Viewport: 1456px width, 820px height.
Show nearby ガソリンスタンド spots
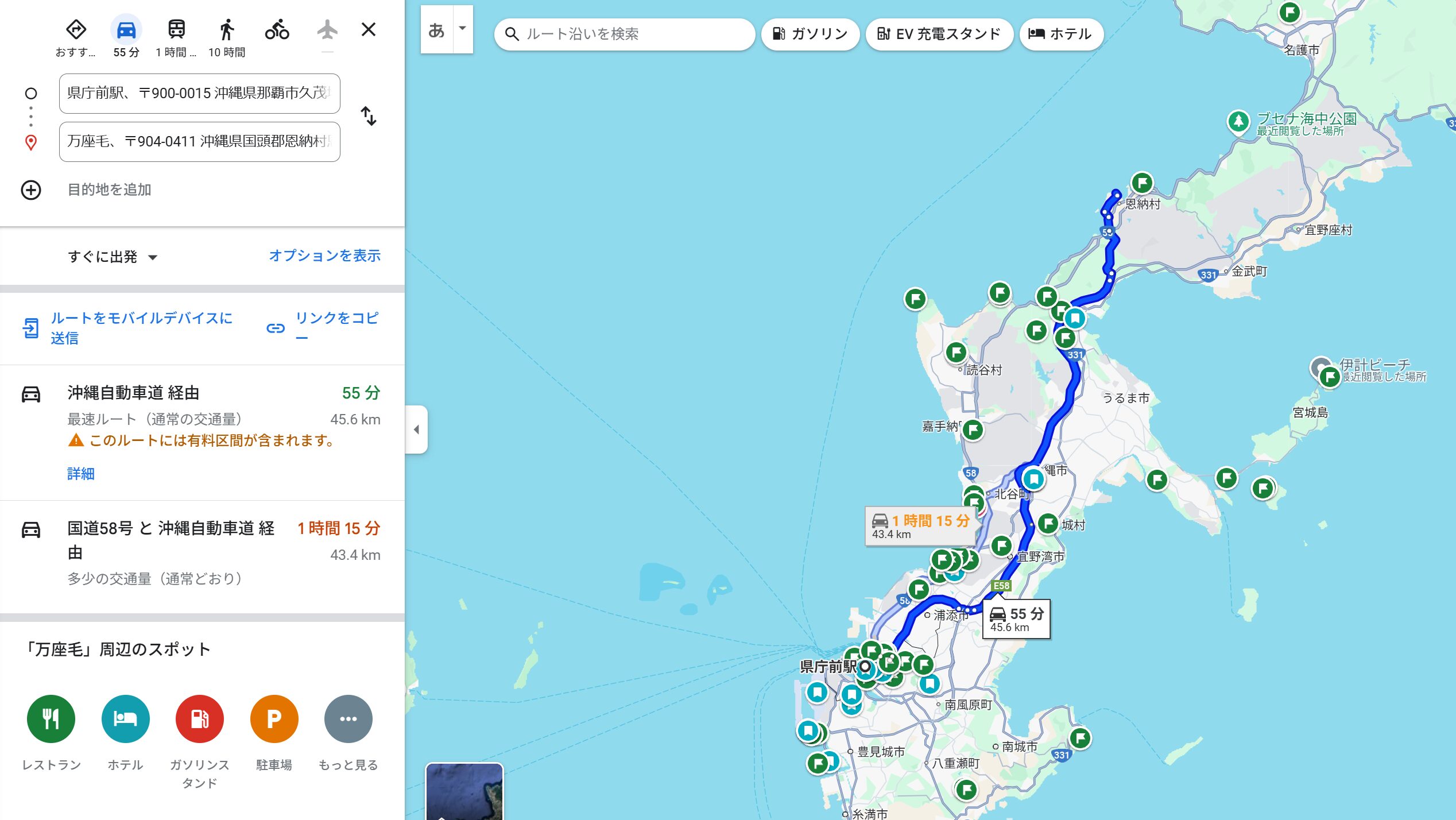click(x=199, y=719)
